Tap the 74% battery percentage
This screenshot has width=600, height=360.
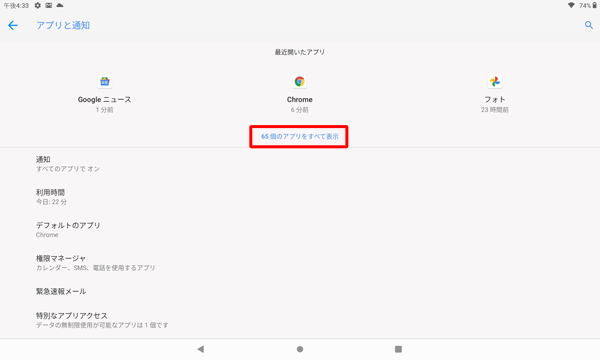coord(585,5)
